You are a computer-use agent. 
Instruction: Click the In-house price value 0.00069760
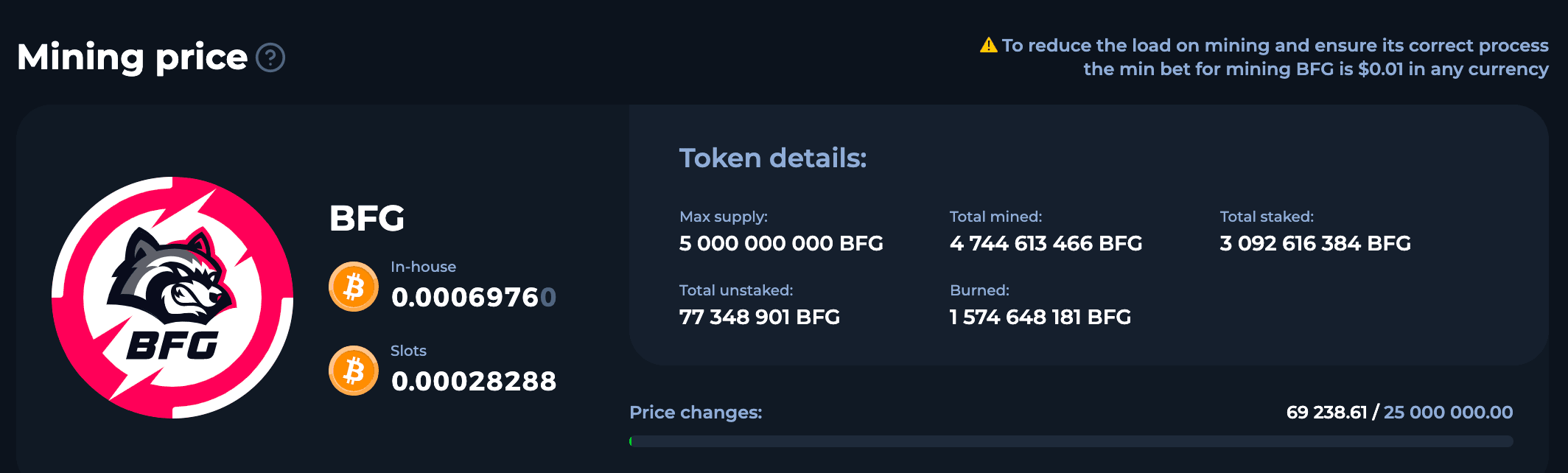[473, 298]
